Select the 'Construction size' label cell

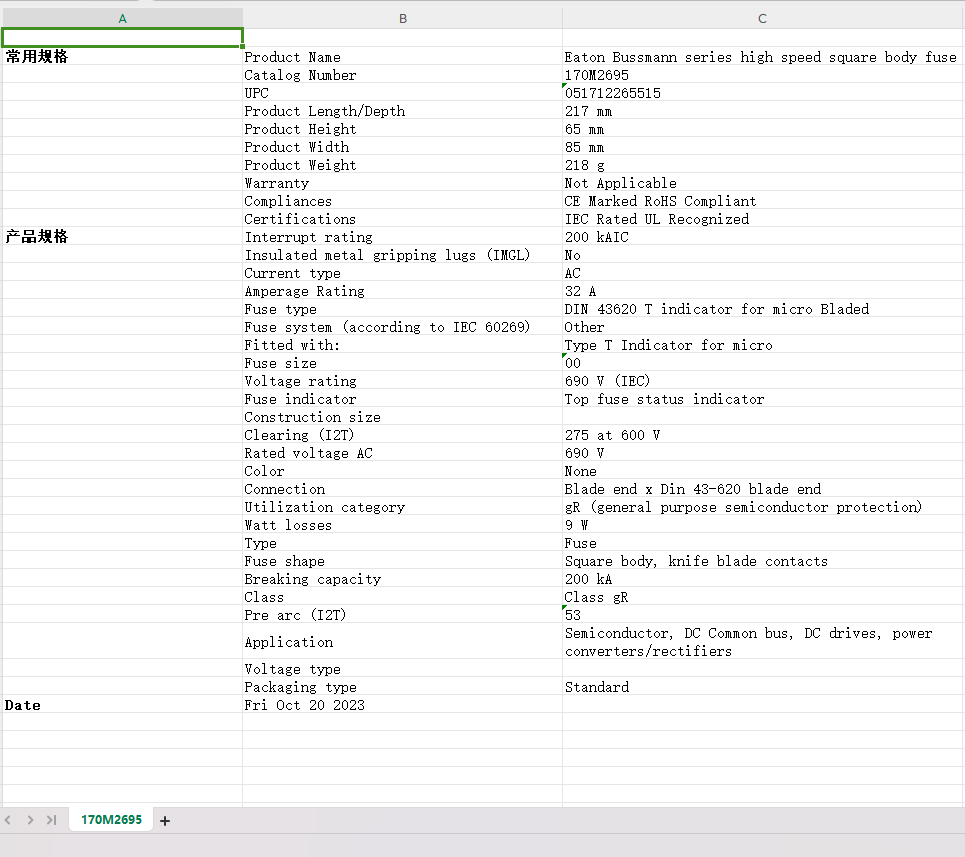(x=402, y=417)
